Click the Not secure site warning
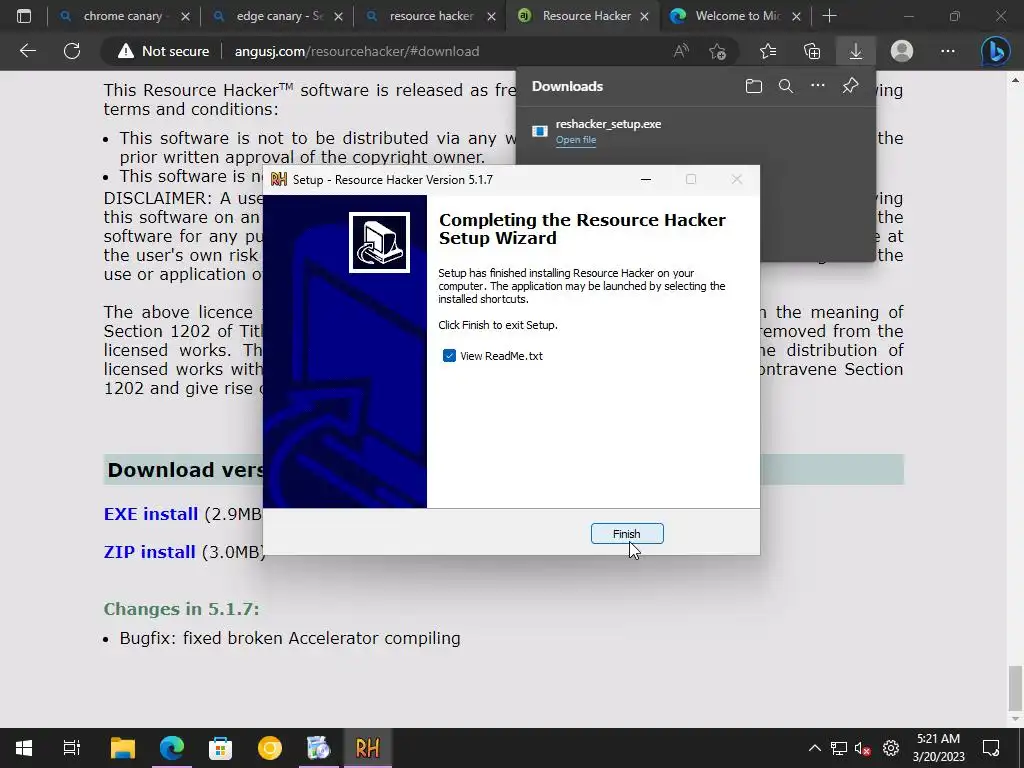The width and height of the screenshot is (1024, 768). [163, 51]
